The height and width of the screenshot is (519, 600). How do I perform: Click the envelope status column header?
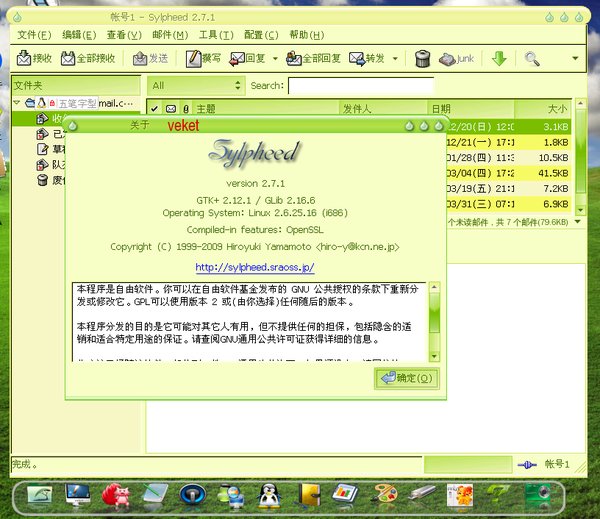(171, 109)
